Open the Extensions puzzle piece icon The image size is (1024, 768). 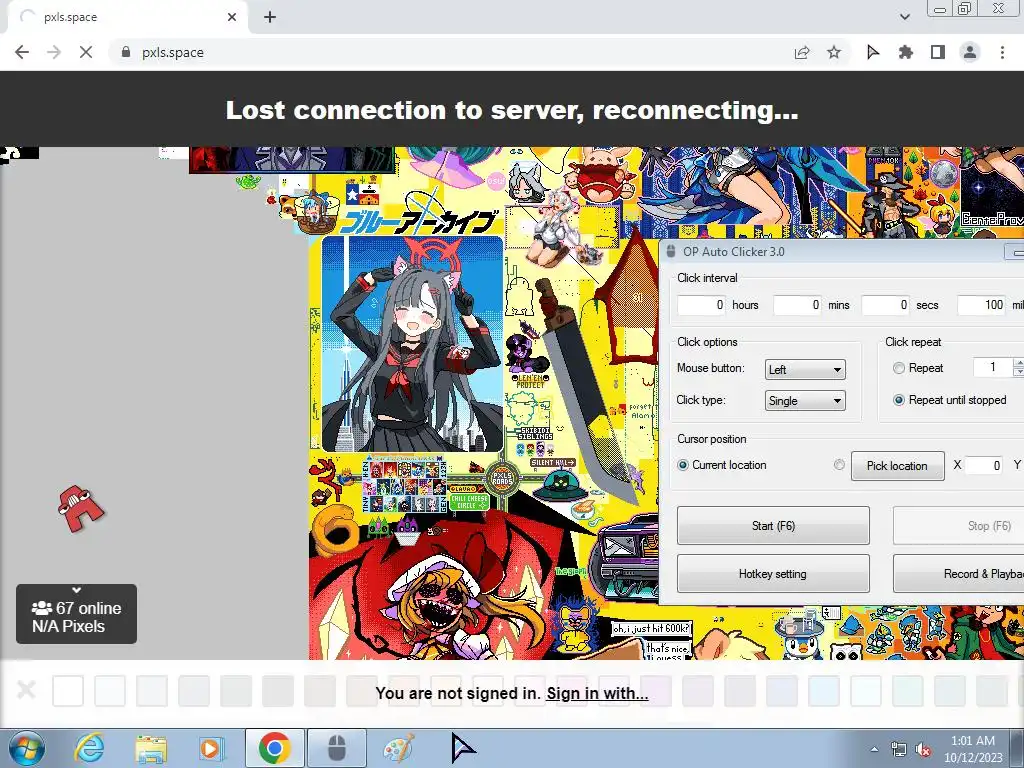(905, 52)
